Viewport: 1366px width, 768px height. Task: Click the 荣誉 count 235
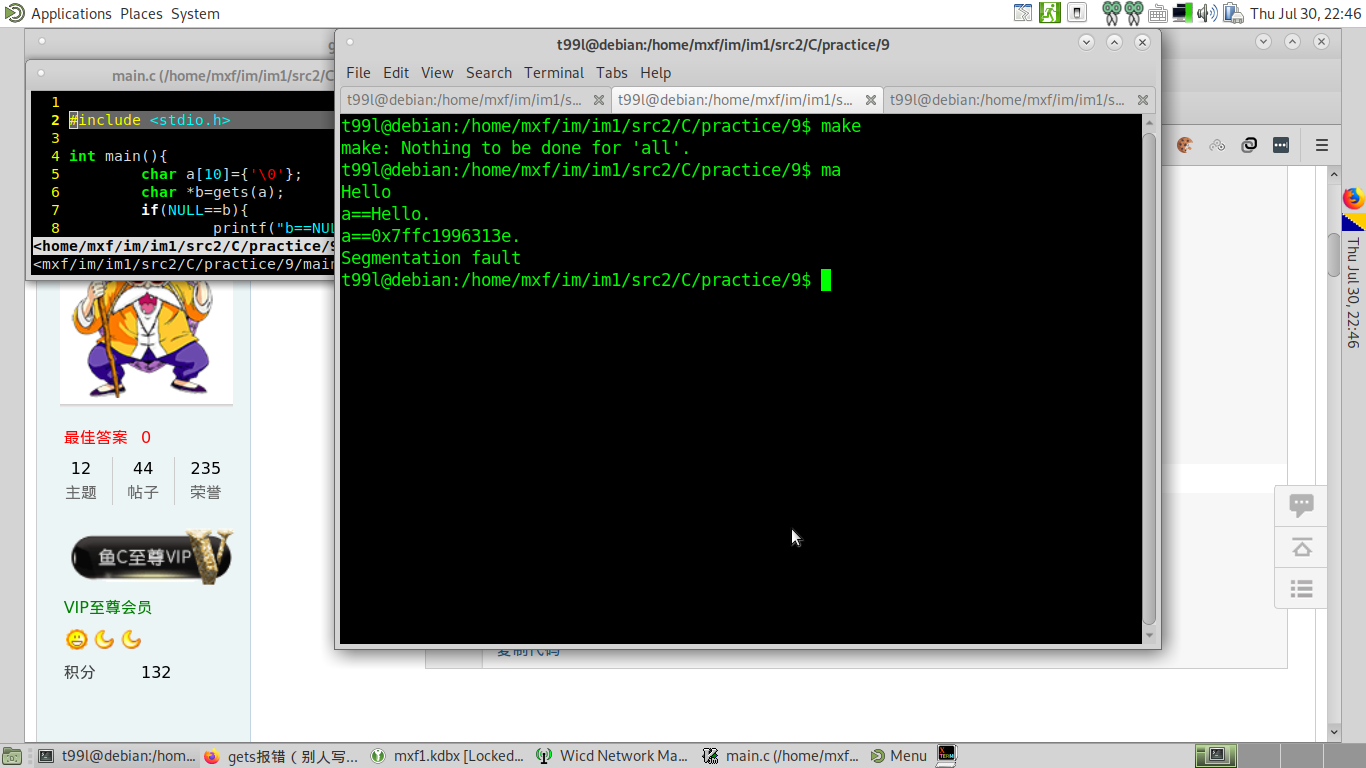tap(206, 468)
